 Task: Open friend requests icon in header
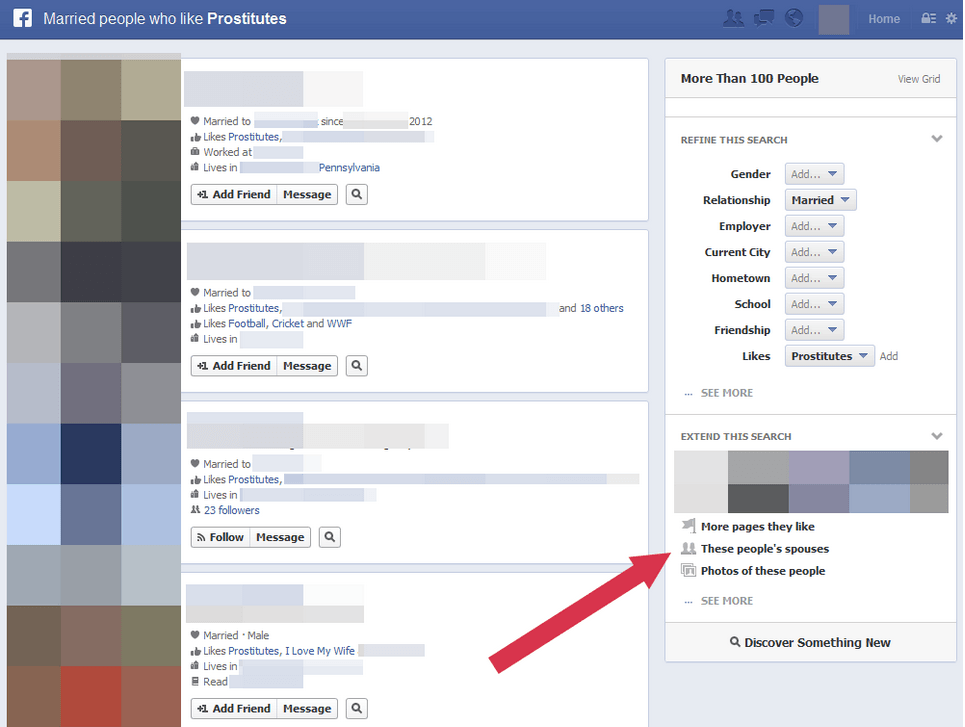[x=733, y=18]
